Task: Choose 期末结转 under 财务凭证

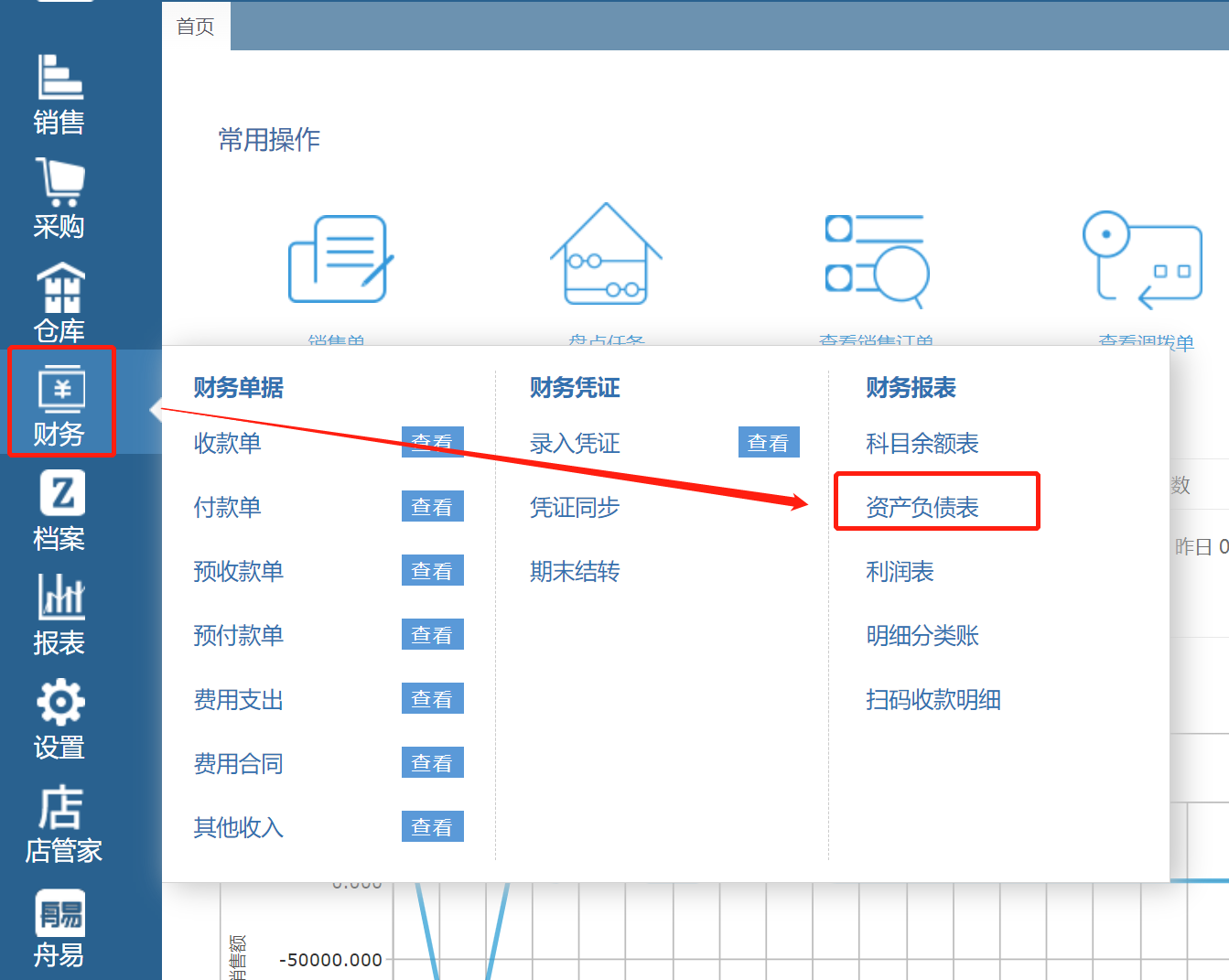Action: 575,571
